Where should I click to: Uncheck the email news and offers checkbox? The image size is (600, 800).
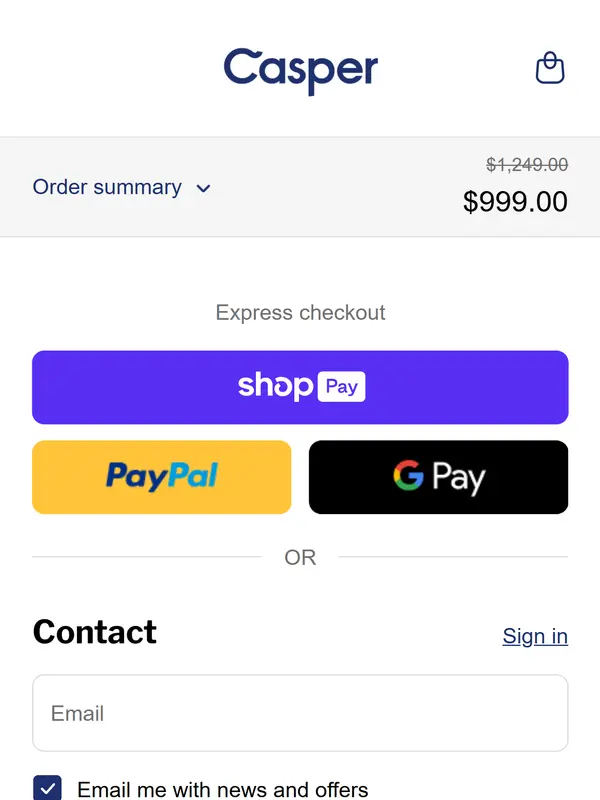(47, 788)
